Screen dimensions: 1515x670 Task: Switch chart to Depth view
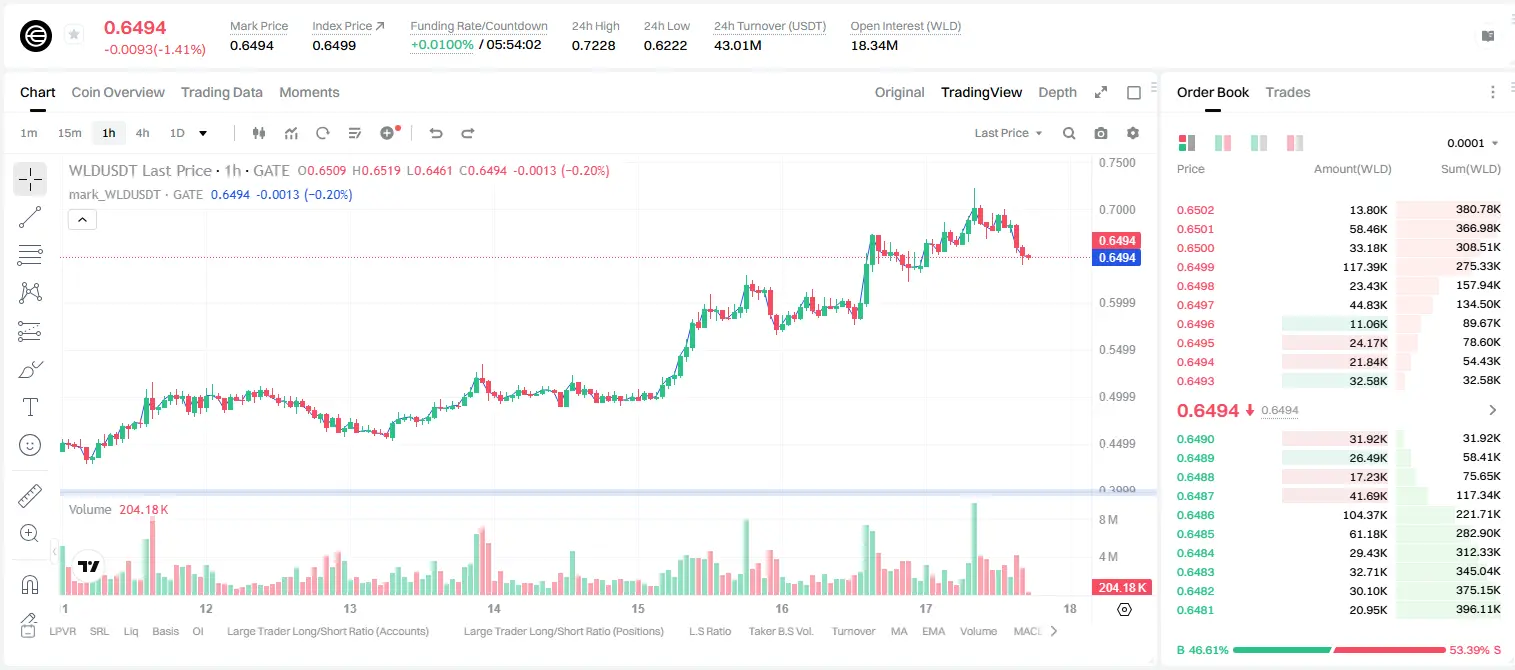tap(1057, 92)
